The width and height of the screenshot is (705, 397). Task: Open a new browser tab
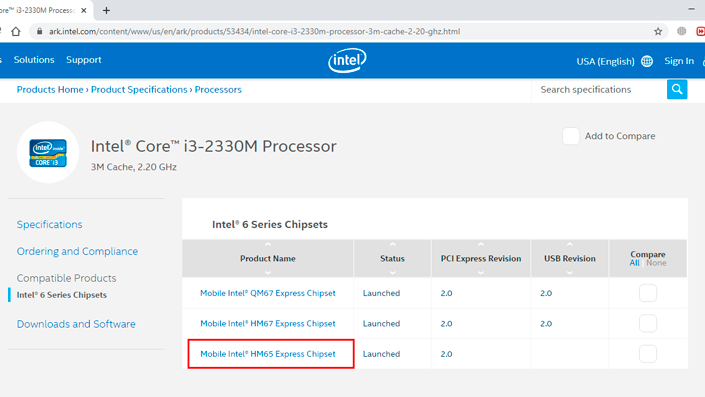(x=106, y=10)
